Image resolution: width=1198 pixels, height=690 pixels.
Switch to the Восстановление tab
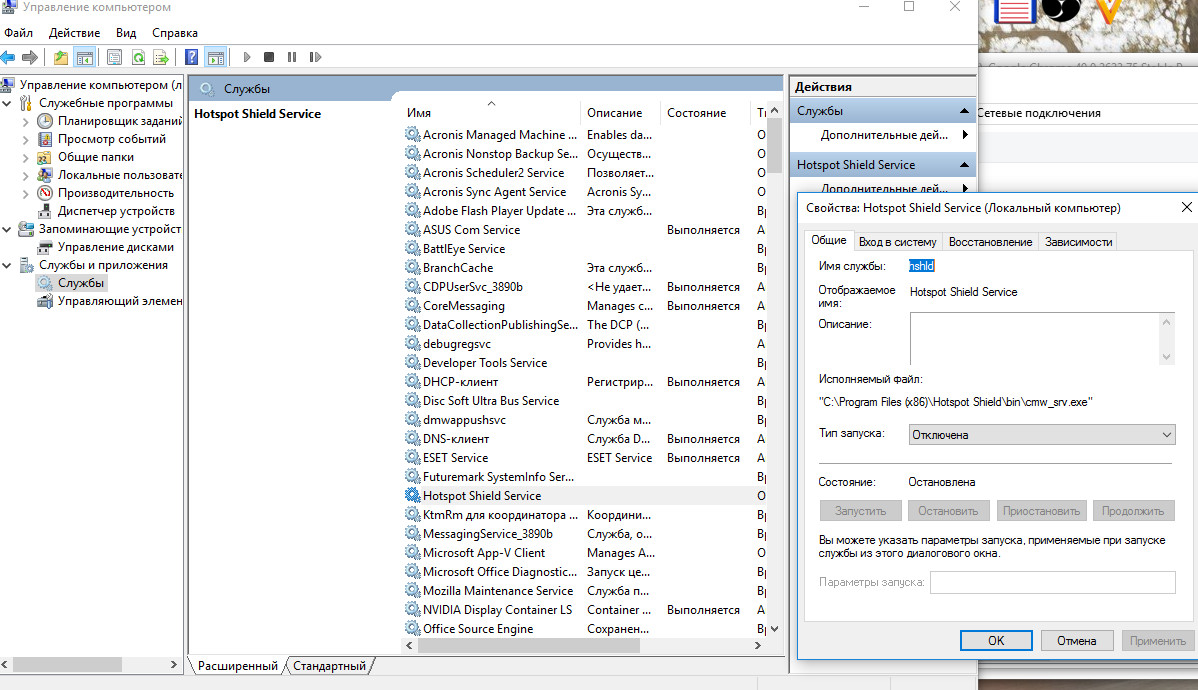point(989,242)
